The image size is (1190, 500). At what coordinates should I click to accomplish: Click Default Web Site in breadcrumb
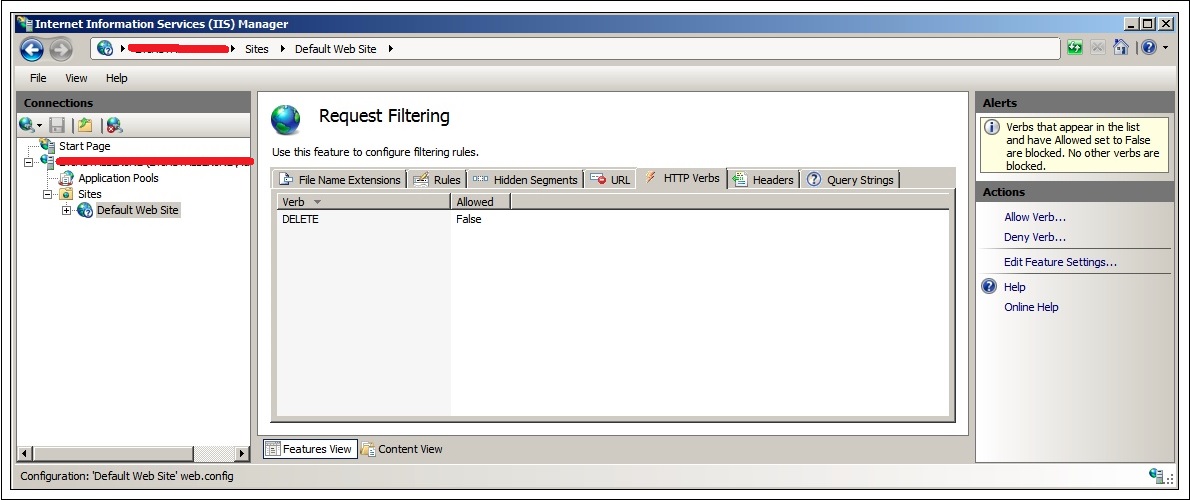click(x=335, y=49)
